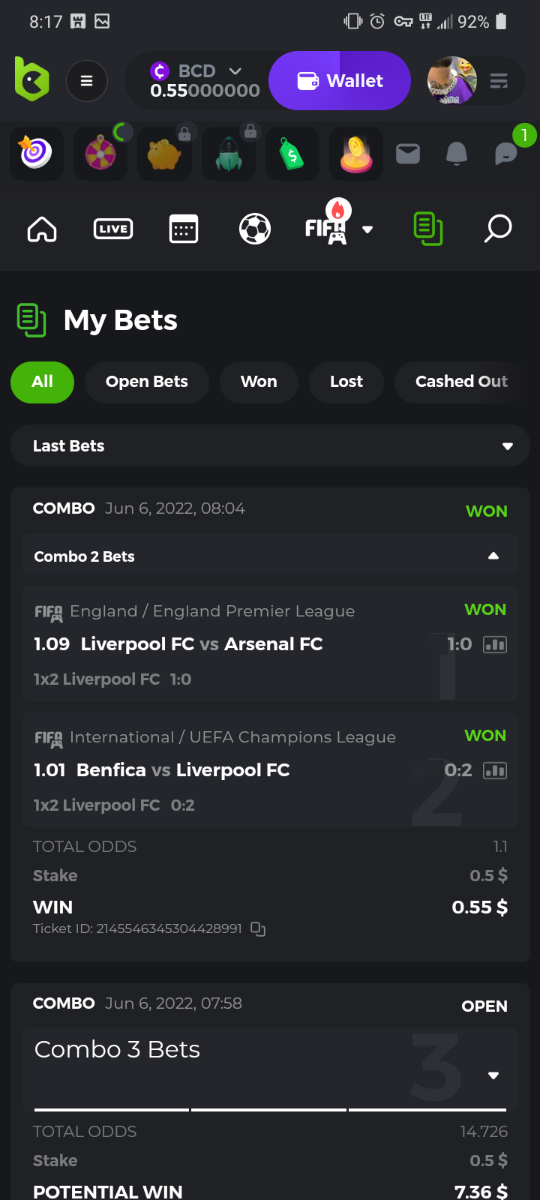Copy the ticket ID
Image resolution: width=540 pixels, height=1200 pixels.
(x=258, y=929)
